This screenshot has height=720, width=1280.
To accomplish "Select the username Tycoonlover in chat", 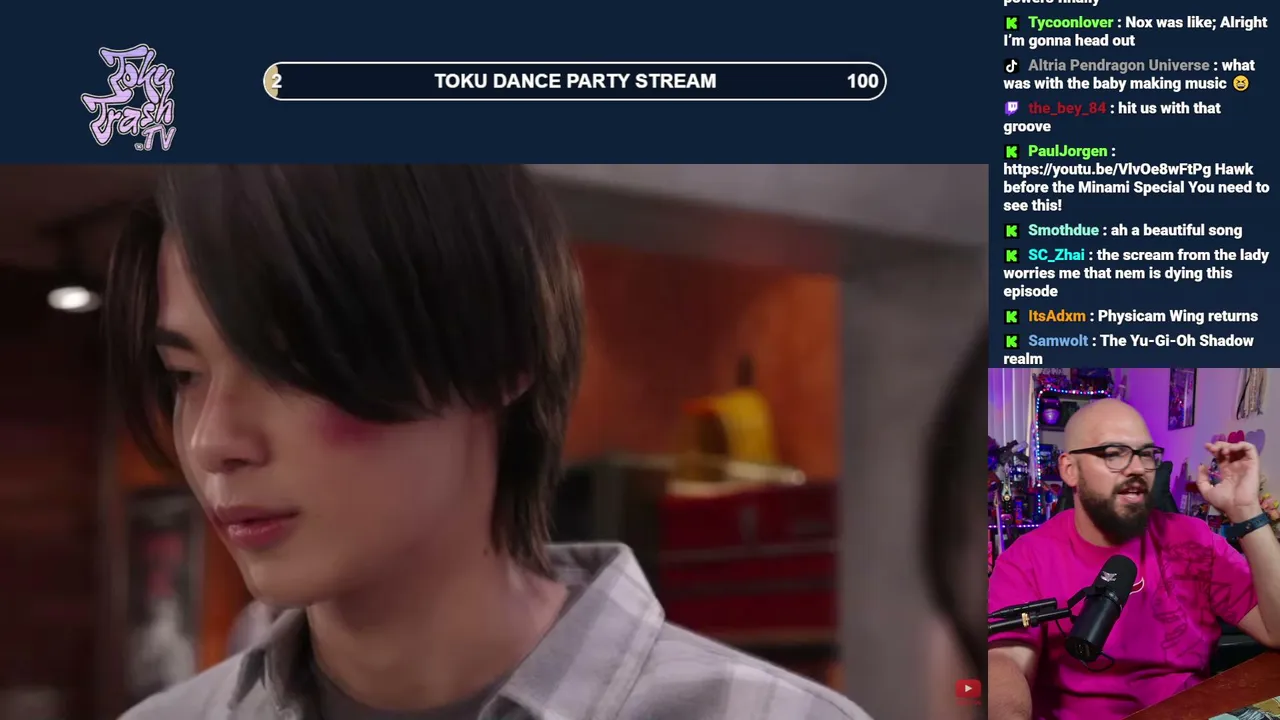I will pos(1070,23).
